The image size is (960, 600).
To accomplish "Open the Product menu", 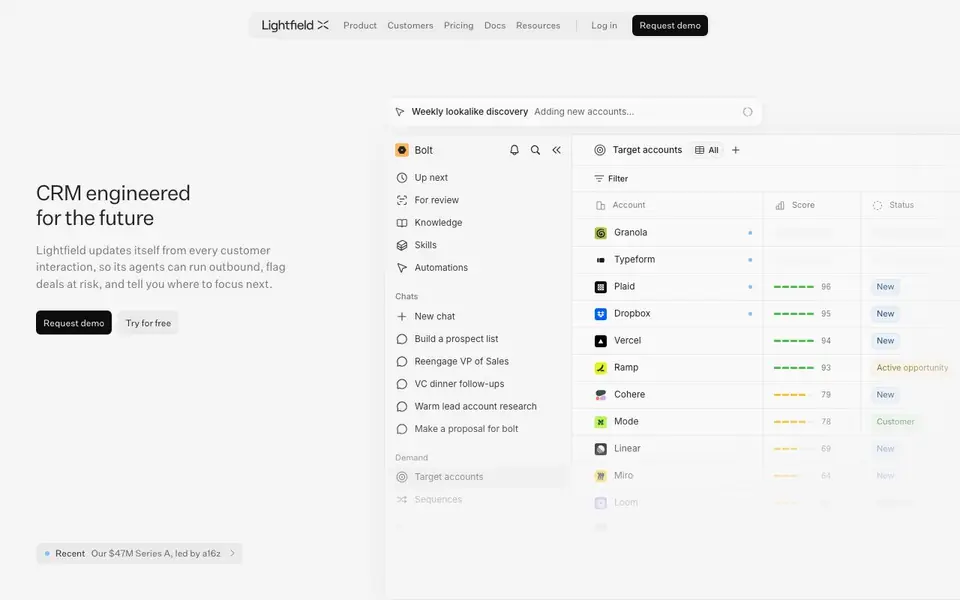I will (360, 26).
